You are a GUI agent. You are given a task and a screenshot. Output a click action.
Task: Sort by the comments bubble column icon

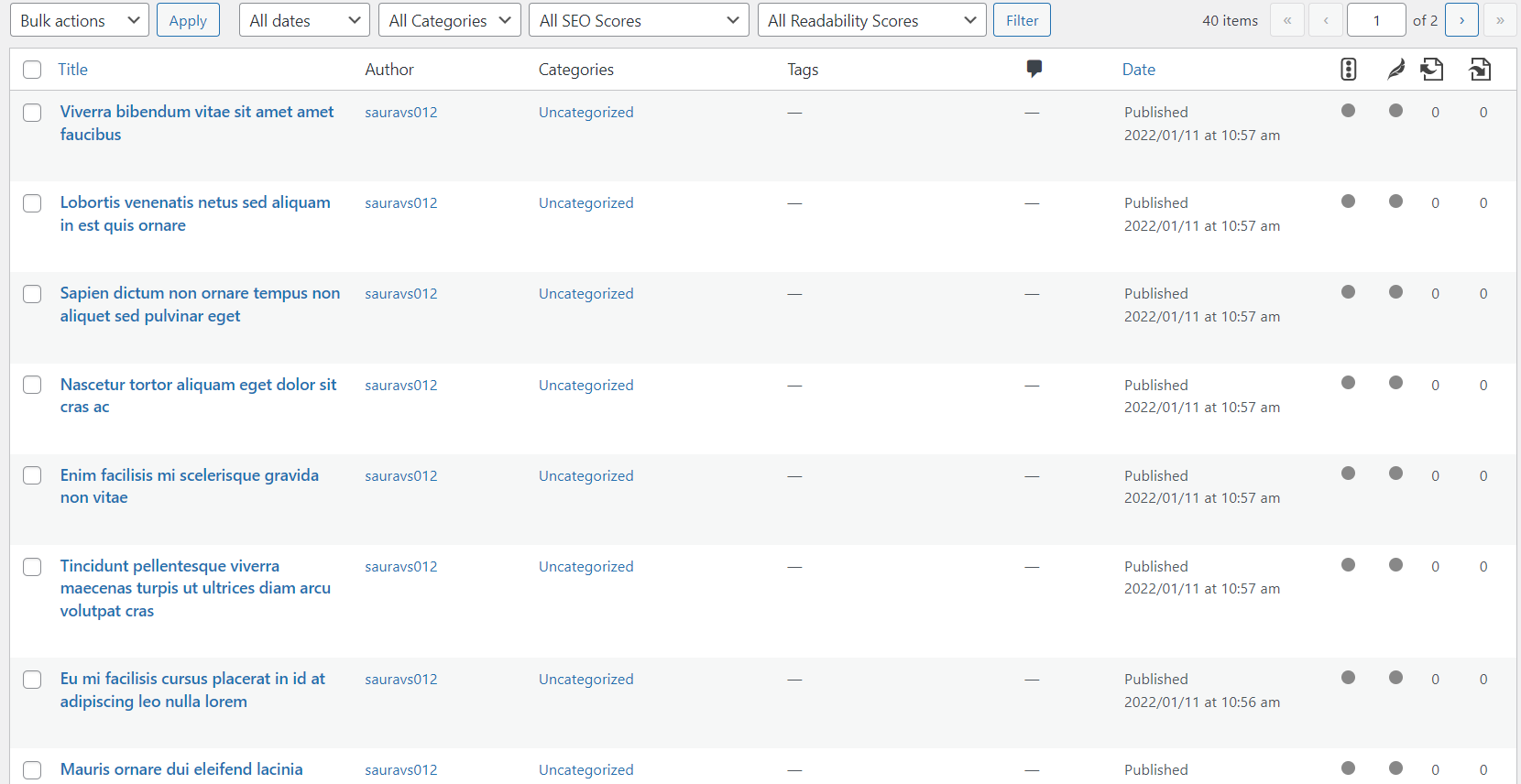(x=1034, y=69)
